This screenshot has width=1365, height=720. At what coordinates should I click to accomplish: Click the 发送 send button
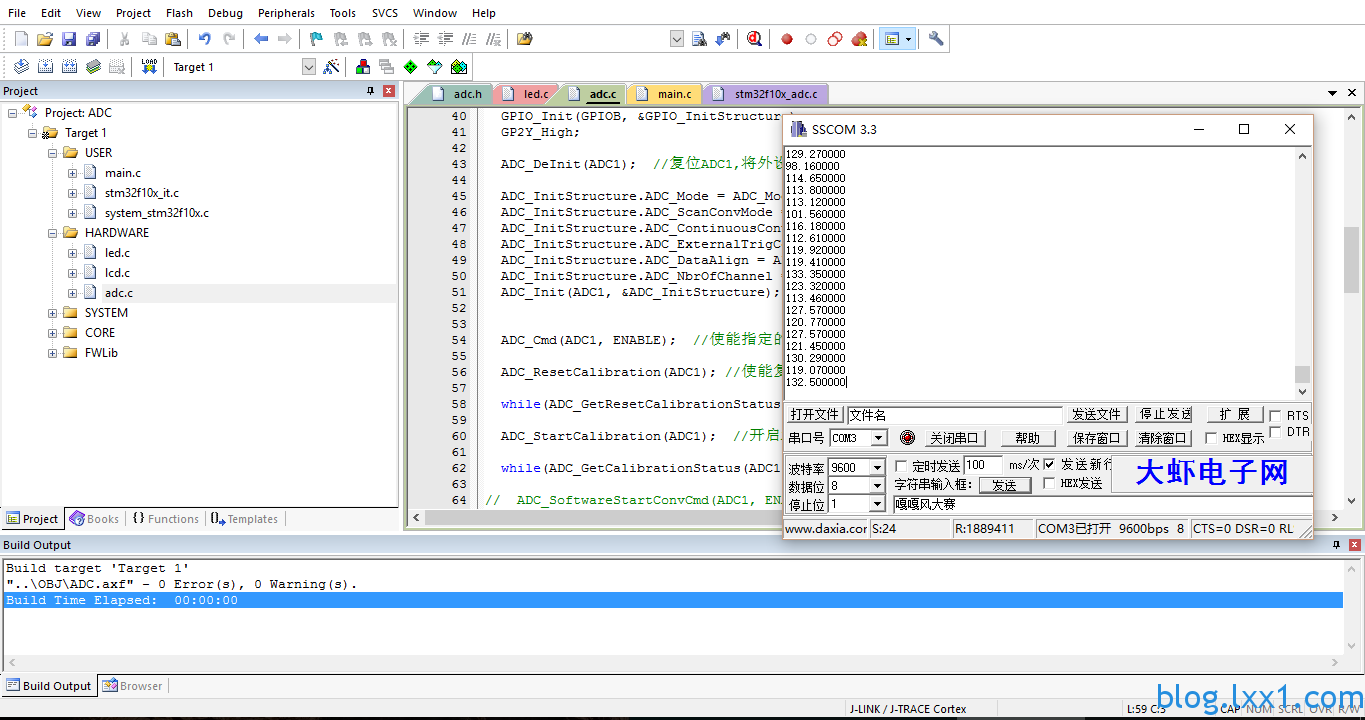coord(1004,485)
